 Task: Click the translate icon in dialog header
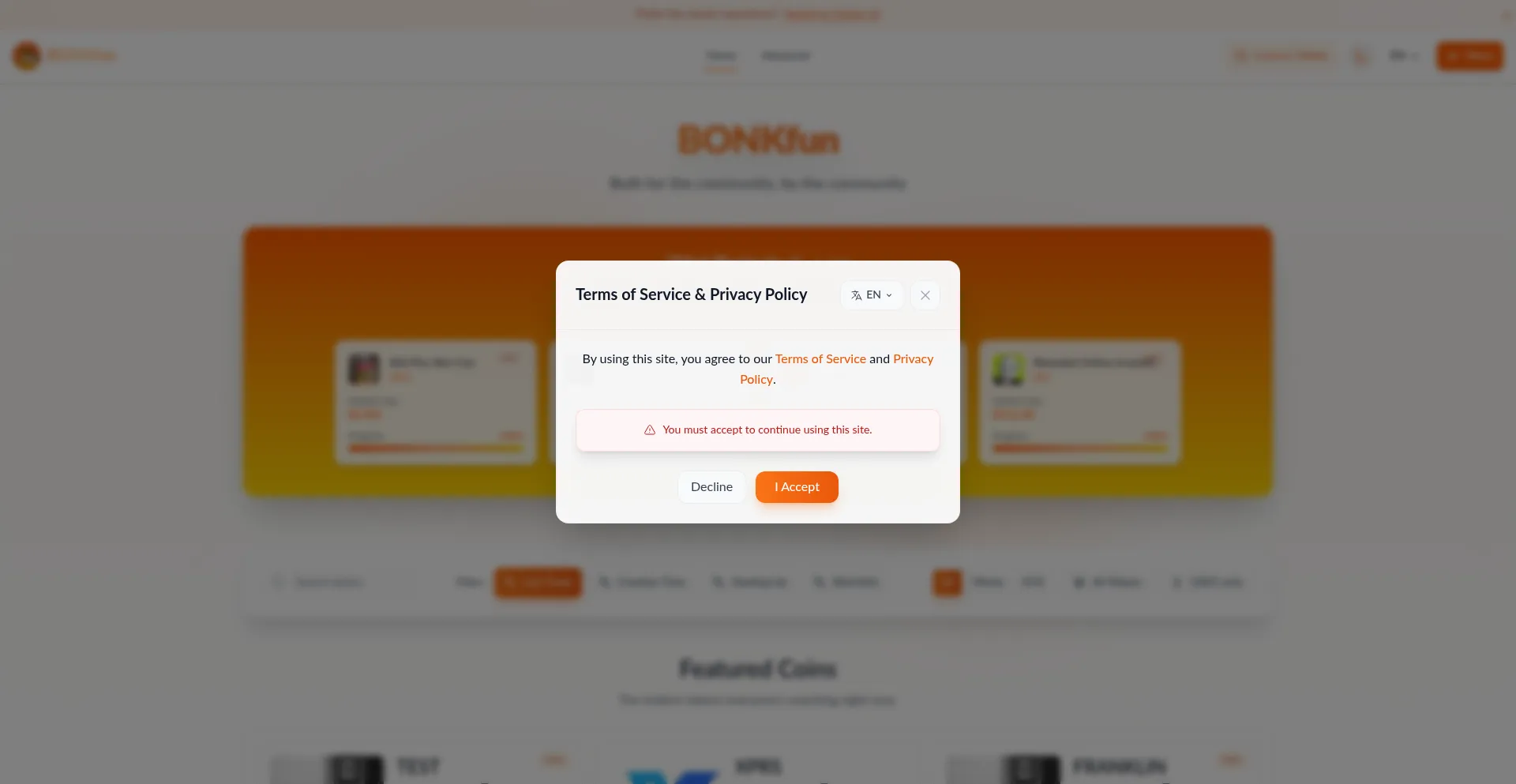click(x=856, y=295)
